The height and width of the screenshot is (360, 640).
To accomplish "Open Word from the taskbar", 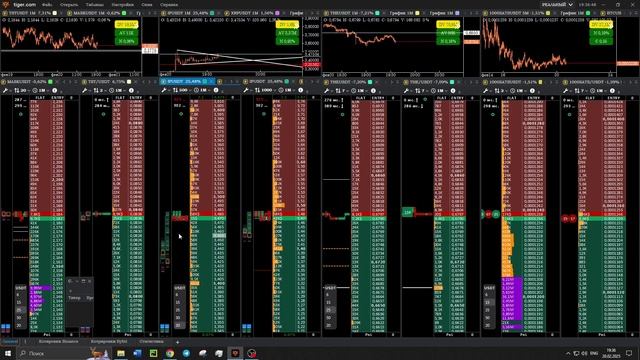I will pyautogui.click(x=138, y=353).
